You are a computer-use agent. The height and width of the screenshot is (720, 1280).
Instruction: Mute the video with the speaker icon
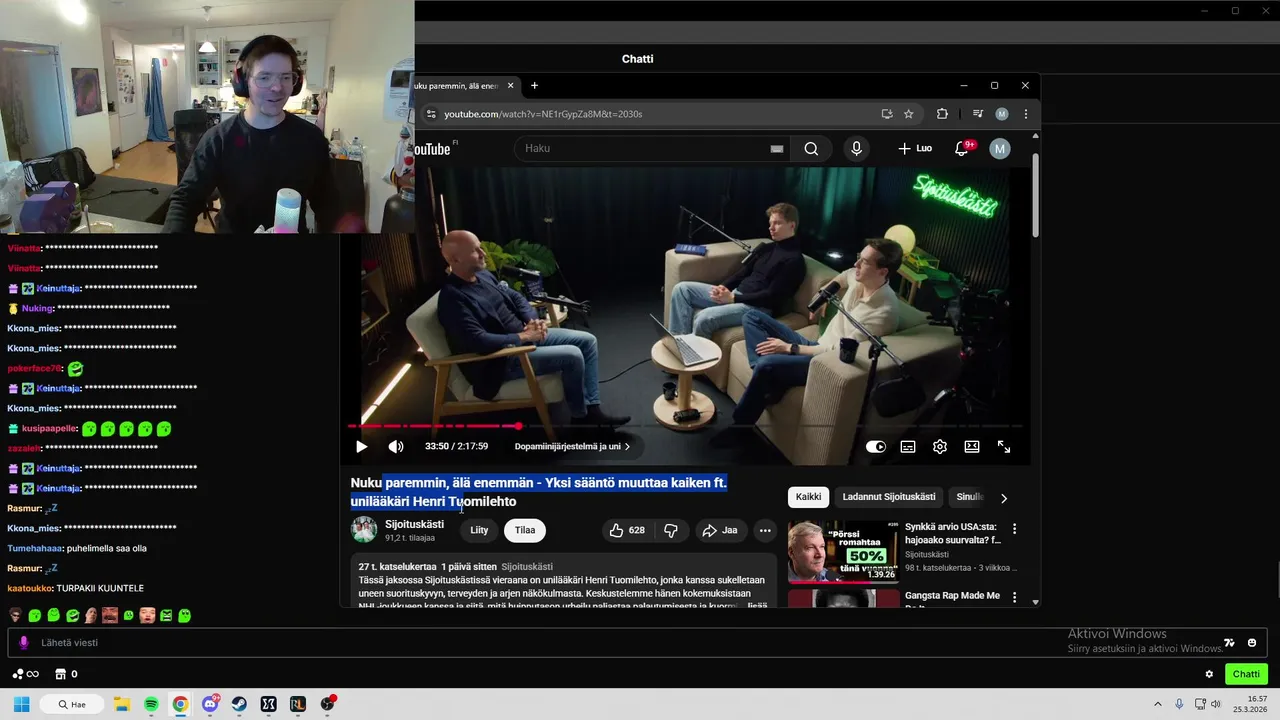pos(396,447)
